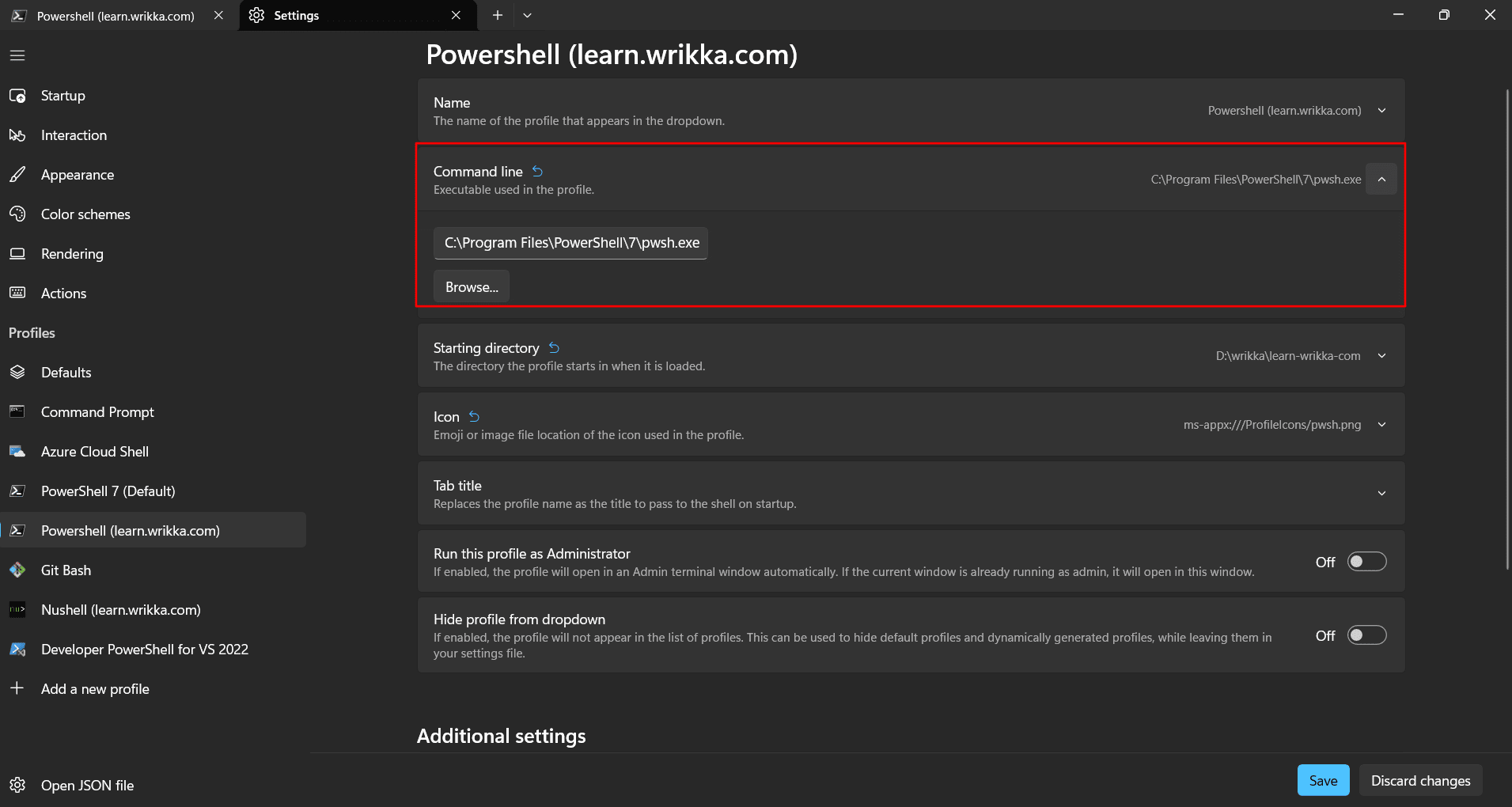Click Browse... for command line executable
Screen dimensions: 1512x807
click(472, 287)
